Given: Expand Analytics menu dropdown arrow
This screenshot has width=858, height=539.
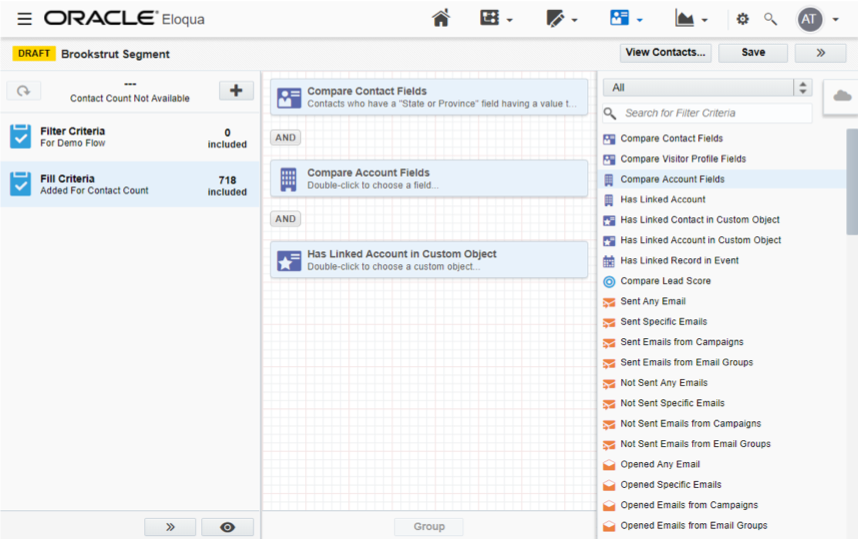Looking at the screenshot, I should point(705,20).
